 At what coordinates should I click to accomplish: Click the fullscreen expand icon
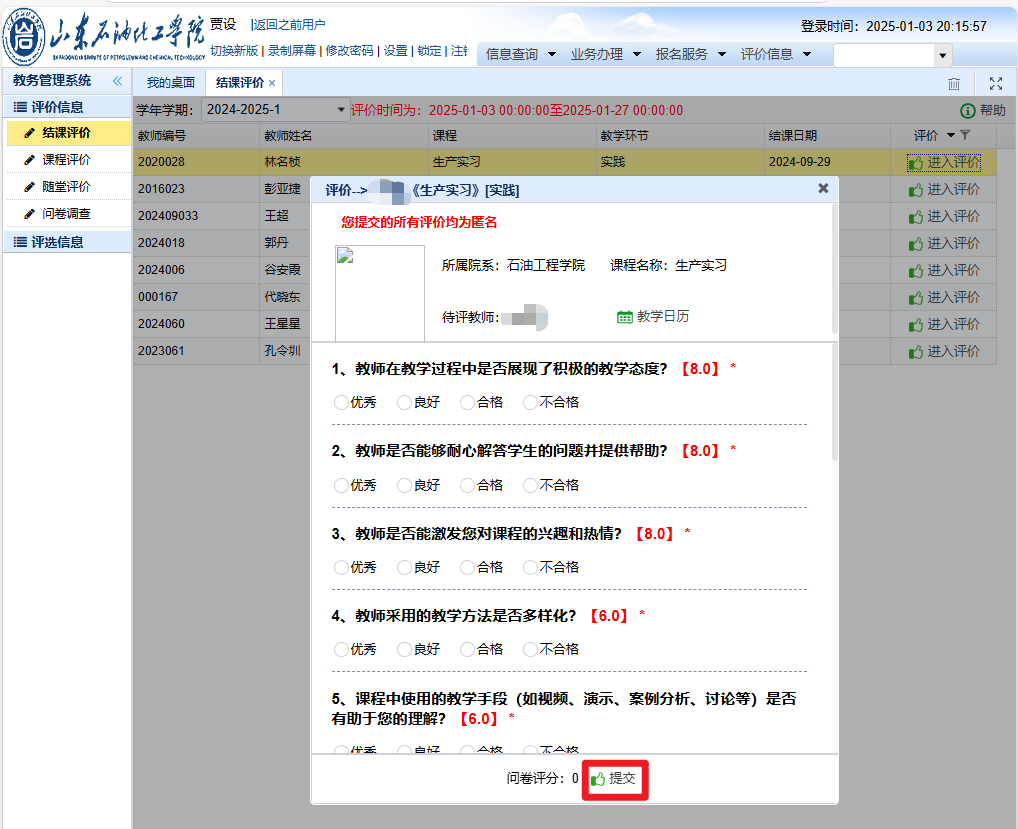click(995, 84)
